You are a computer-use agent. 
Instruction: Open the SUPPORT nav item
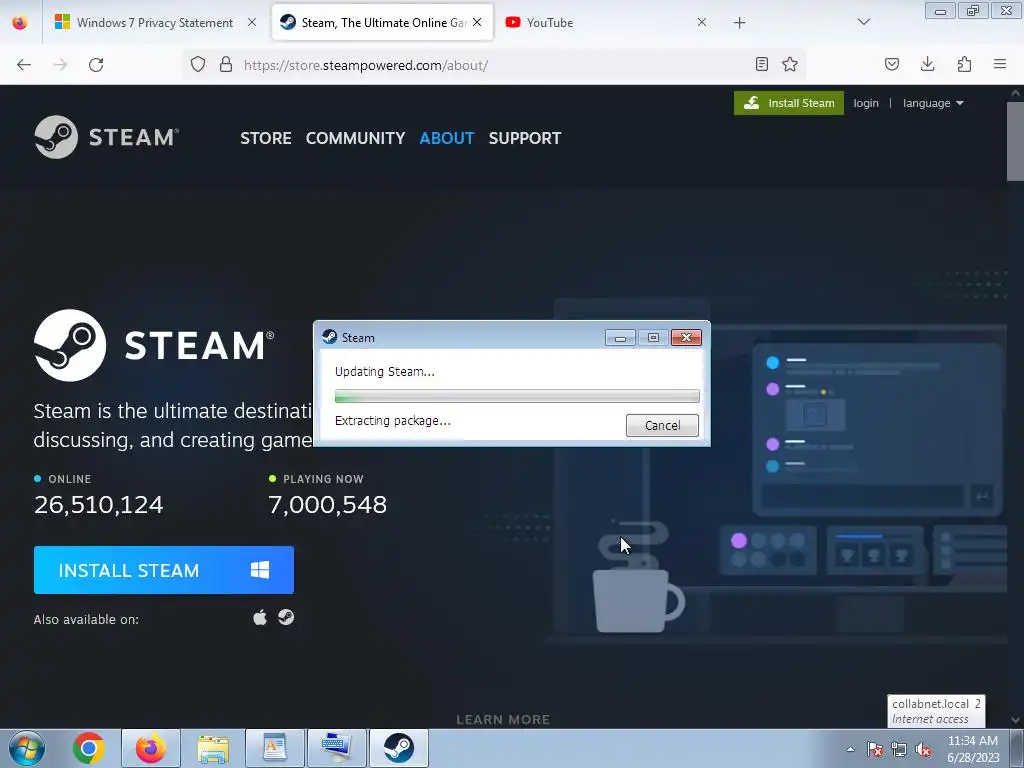click(x=525, y=138)
